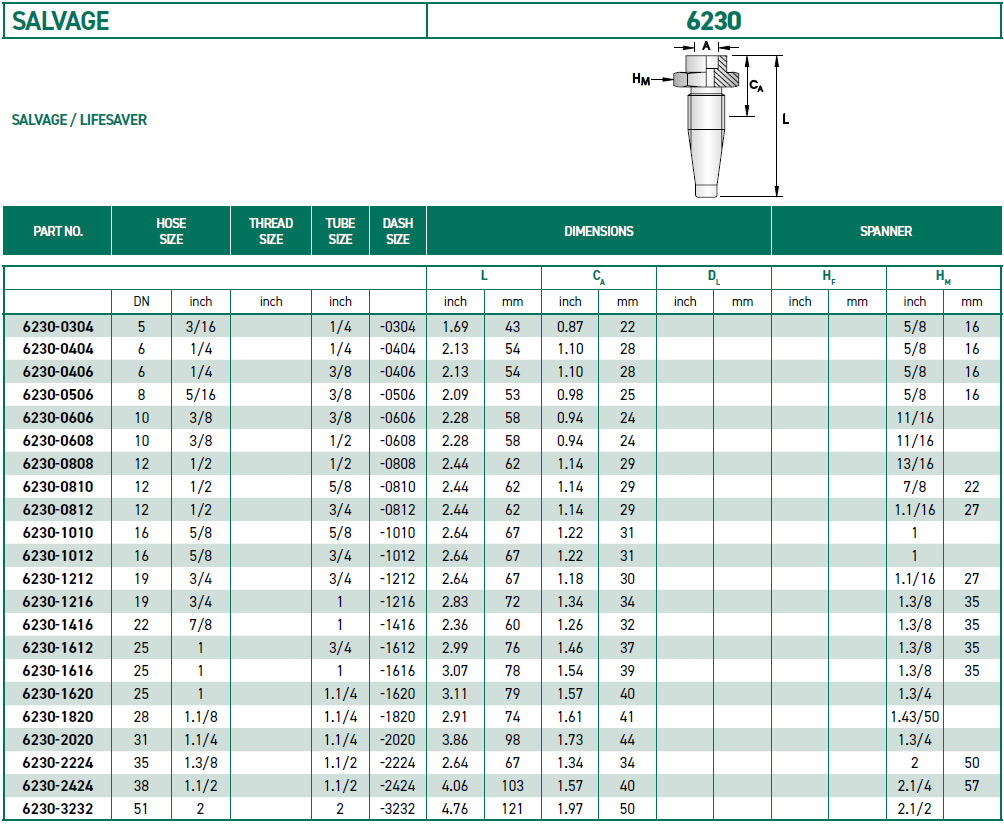Viewport: 1004px width, 825px height.
Task: Select part number 6230-0608
Action: click(x=58, y=441)
